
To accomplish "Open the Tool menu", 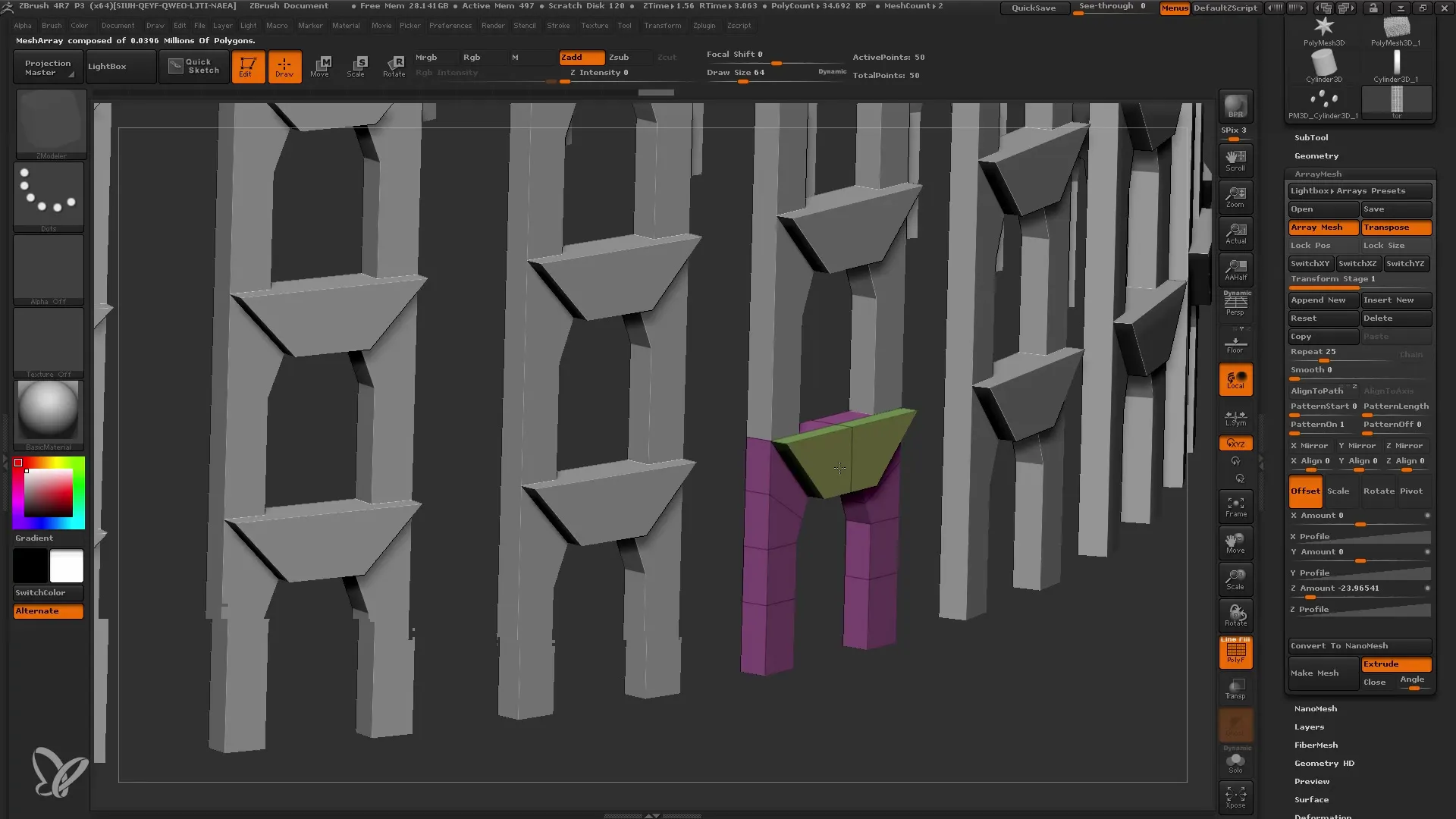I will (x=624, y=26).
